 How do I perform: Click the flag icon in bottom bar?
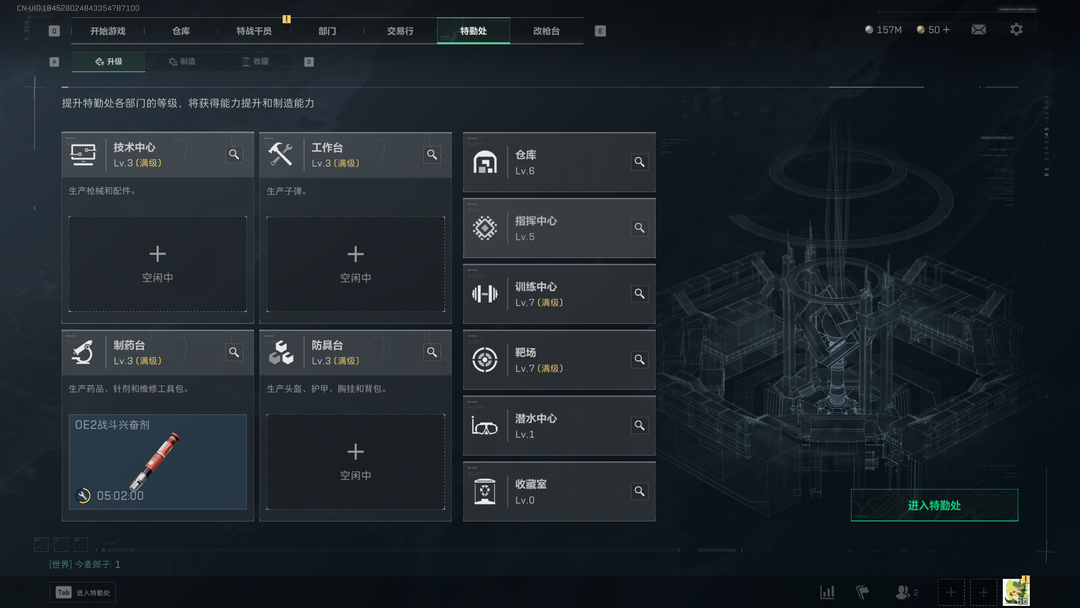(x=862, y=592)
